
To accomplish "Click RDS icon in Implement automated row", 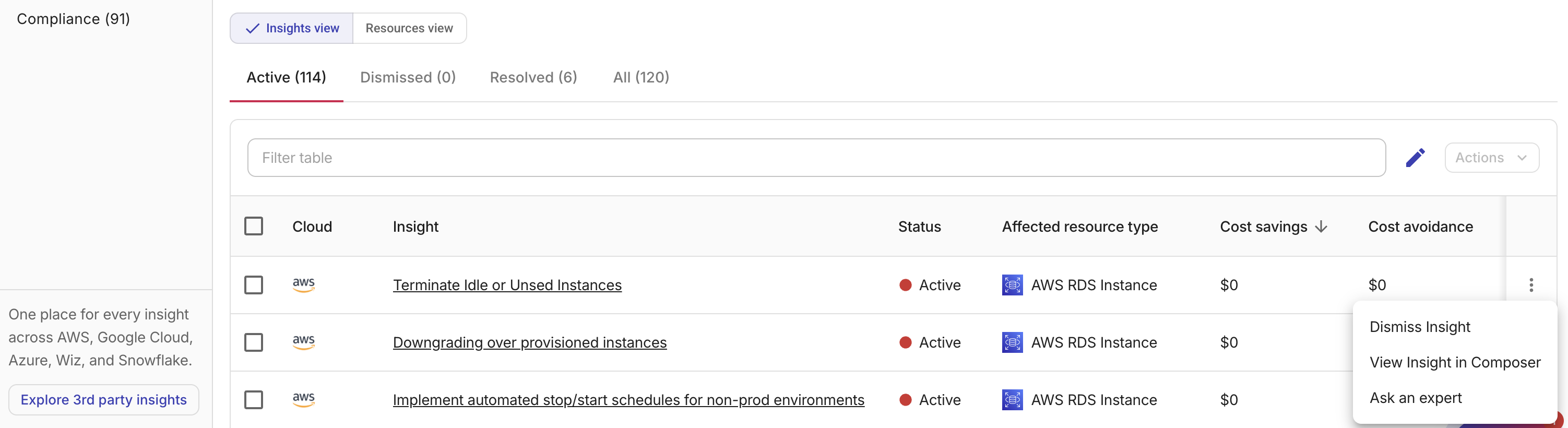I will [1012, 399].
